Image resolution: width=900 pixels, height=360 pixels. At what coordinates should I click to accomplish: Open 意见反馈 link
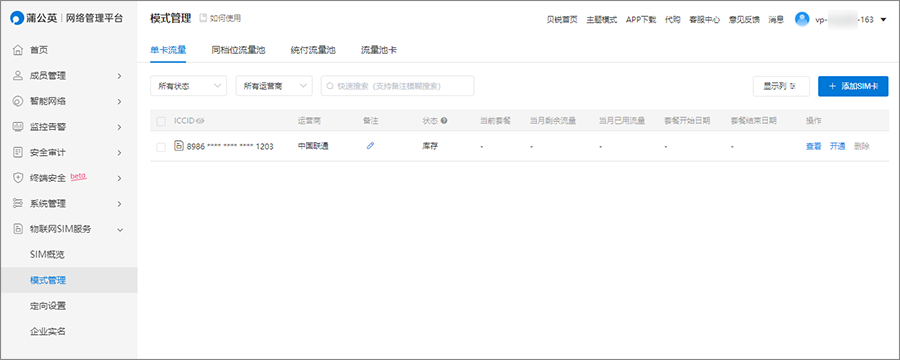[x=744, y=20]
